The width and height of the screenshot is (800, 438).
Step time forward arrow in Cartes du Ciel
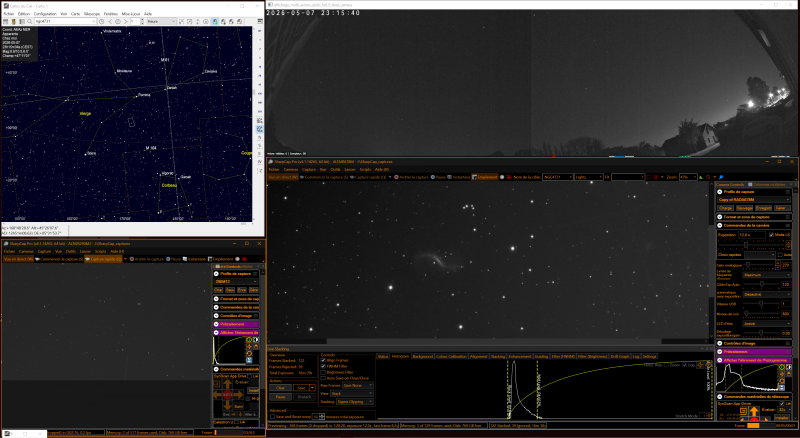click(126, 21)
